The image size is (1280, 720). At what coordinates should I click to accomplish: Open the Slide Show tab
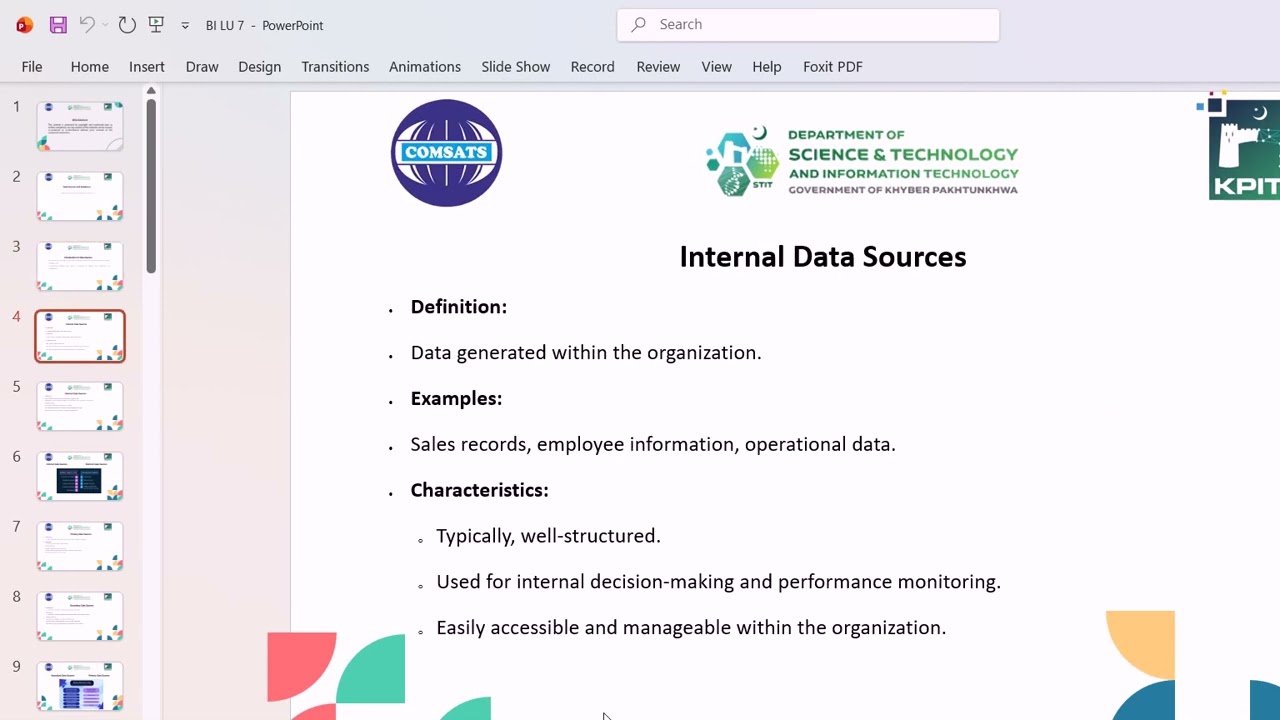tap(516, 66)
